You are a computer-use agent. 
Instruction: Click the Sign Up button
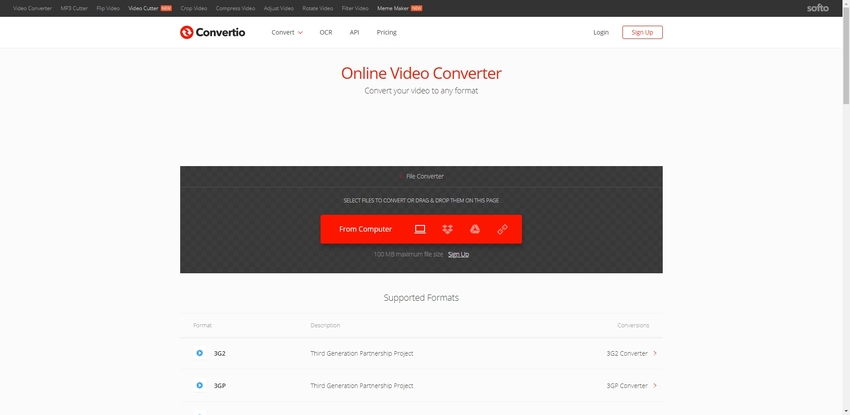click(642, 32)
